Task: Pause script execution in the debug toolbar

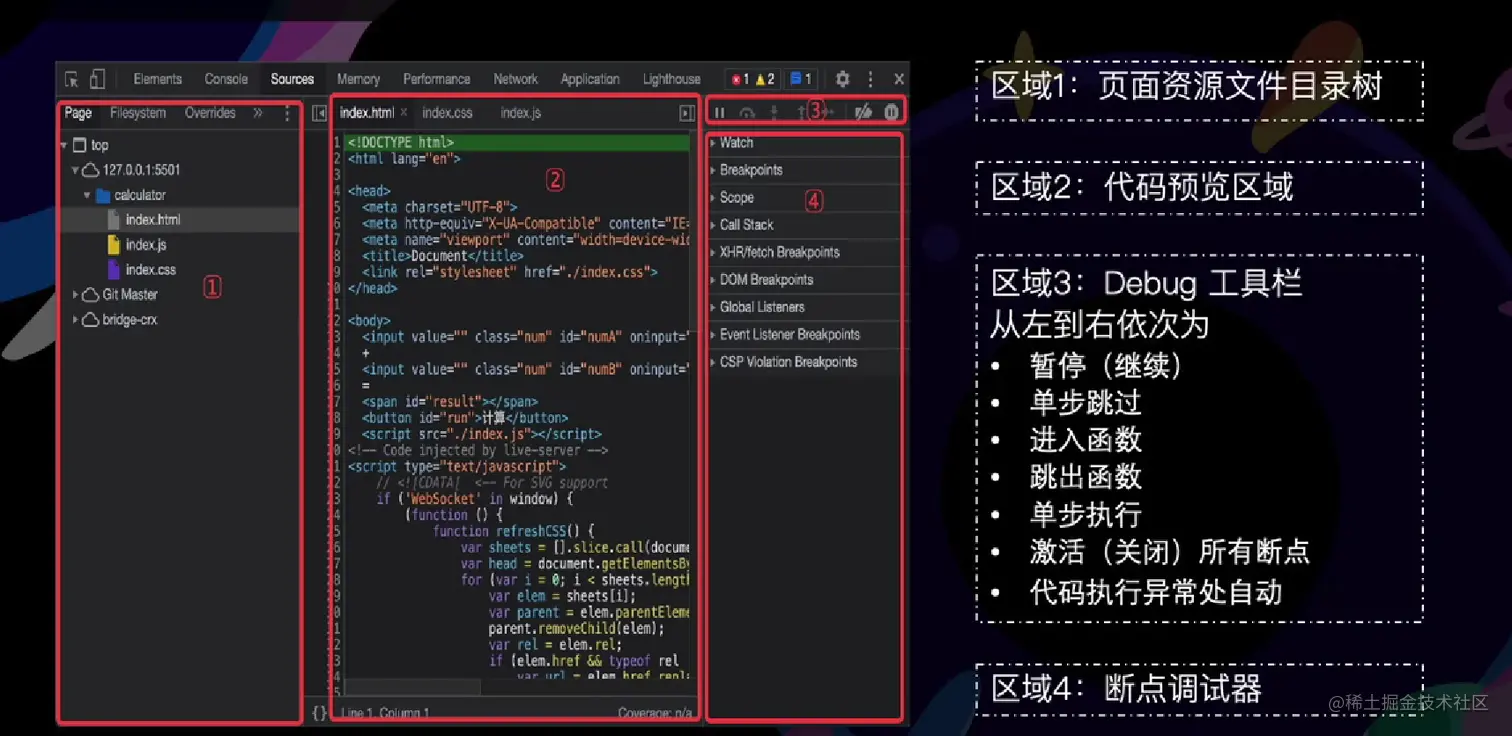Action: [x=719, y=113]
